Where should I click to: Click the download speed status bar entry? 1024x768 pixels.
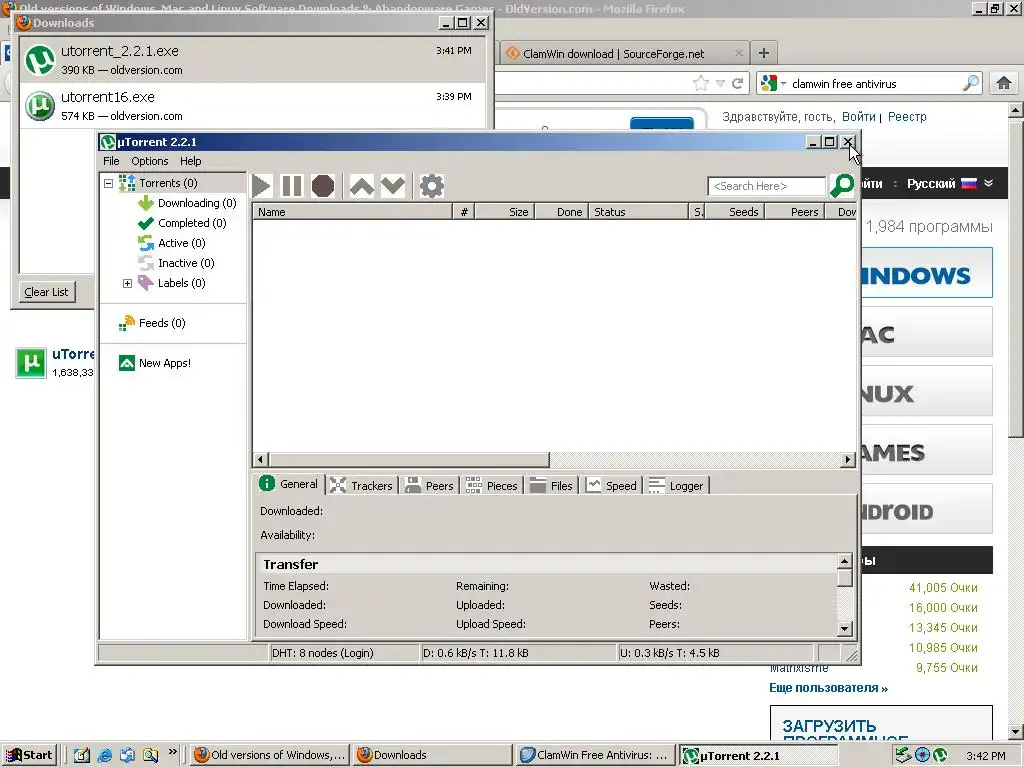(519, 653)
